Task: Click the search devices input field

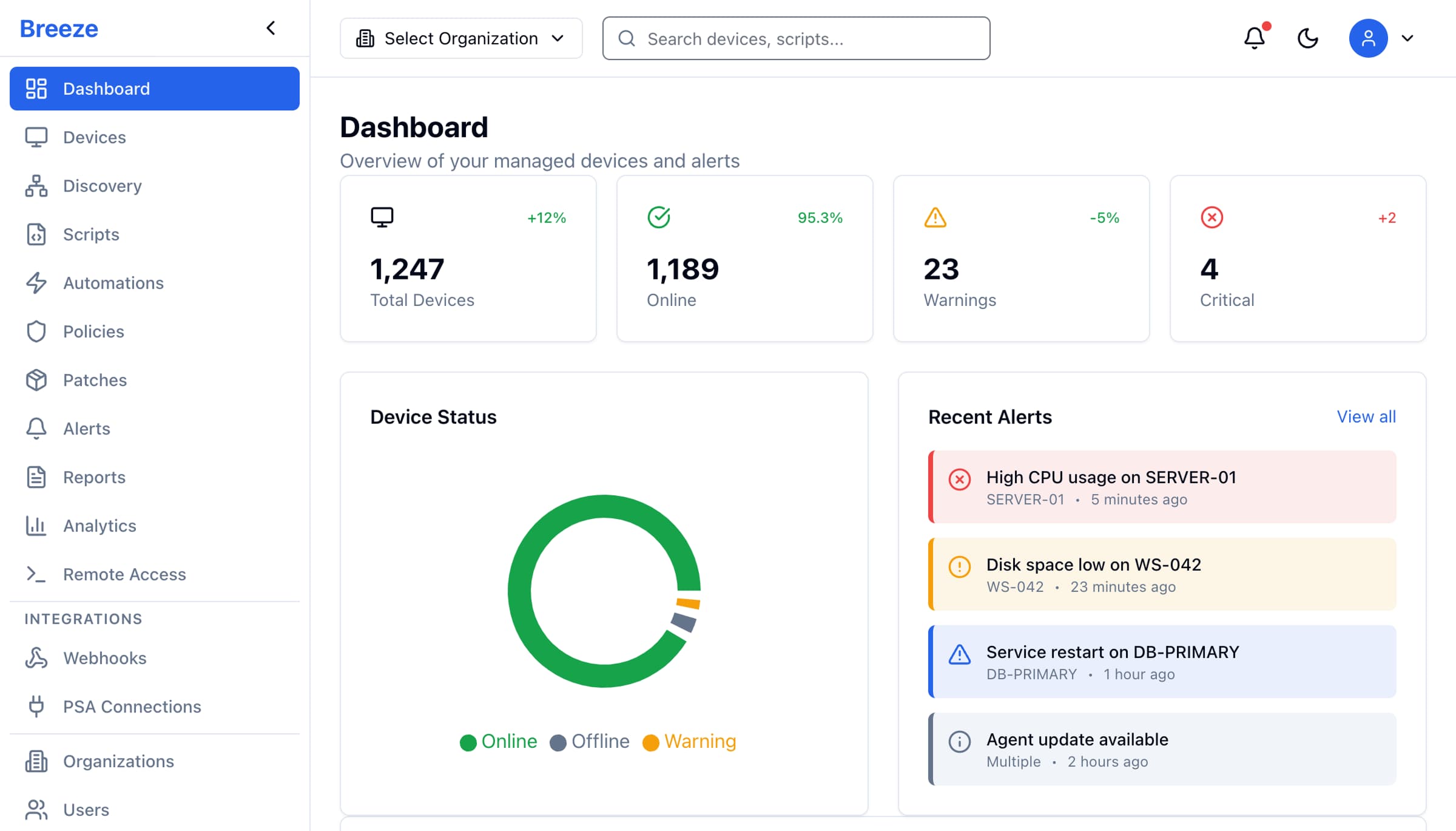Action: [796, 38]
